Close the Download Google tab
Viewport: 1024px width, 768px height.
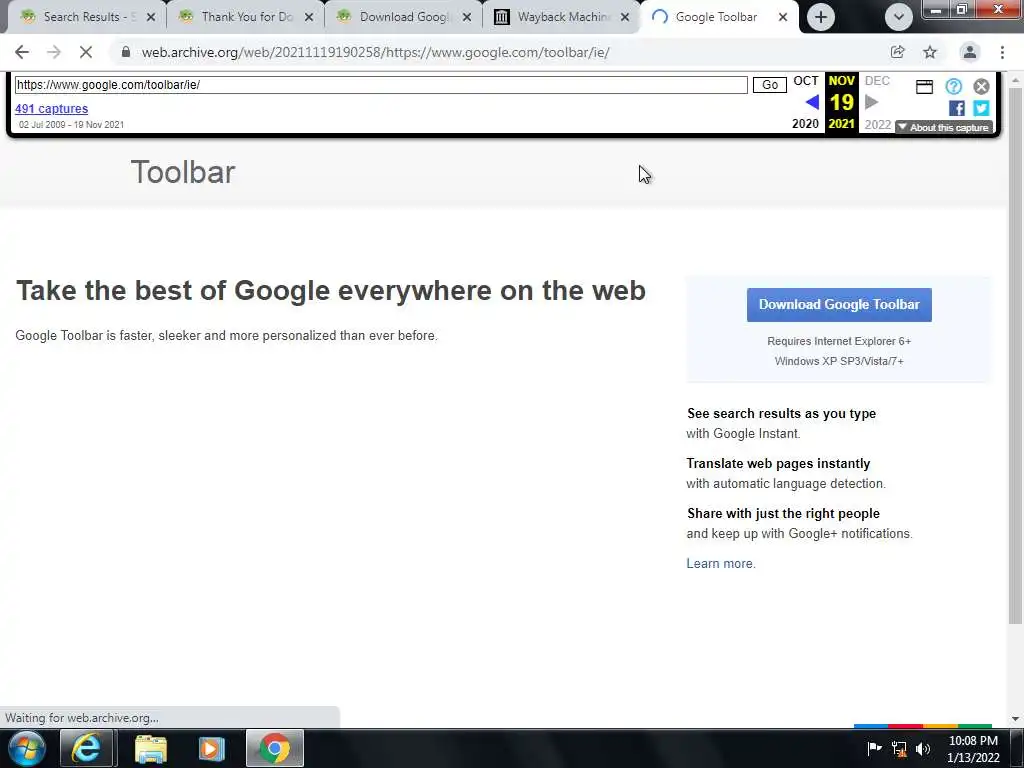pos(467,17)
